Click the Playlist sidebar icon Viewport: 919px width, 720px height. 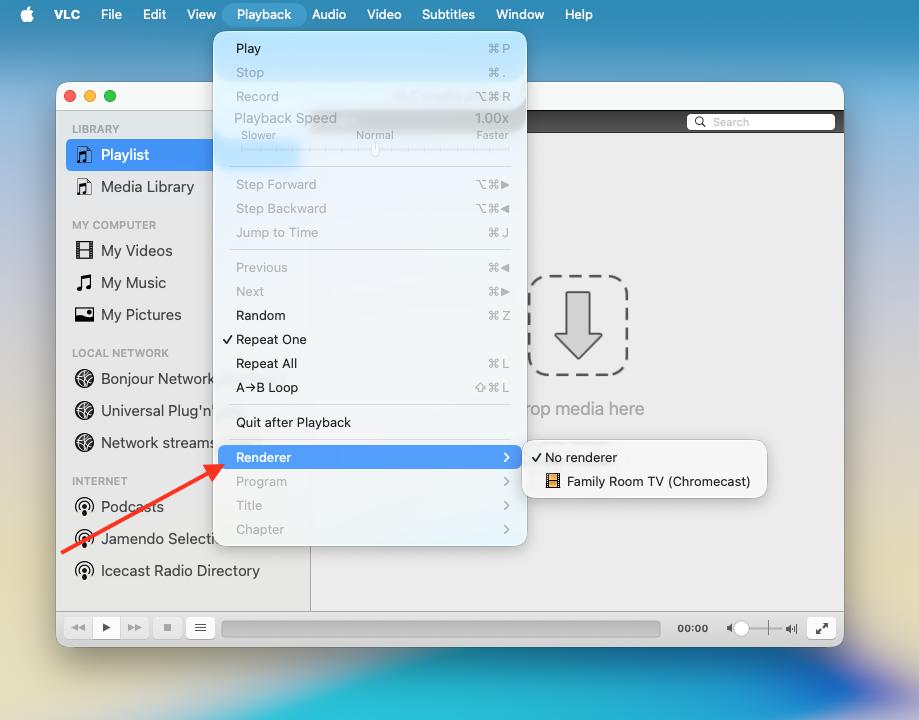[x=84, y=155]
